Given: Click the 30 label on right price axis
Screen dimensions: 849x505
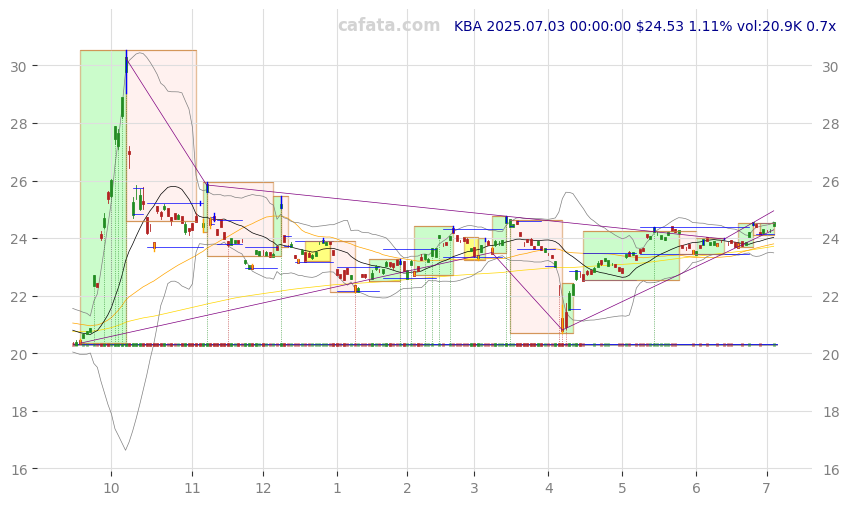Looking at the screenshot, I should pos(831,67).
